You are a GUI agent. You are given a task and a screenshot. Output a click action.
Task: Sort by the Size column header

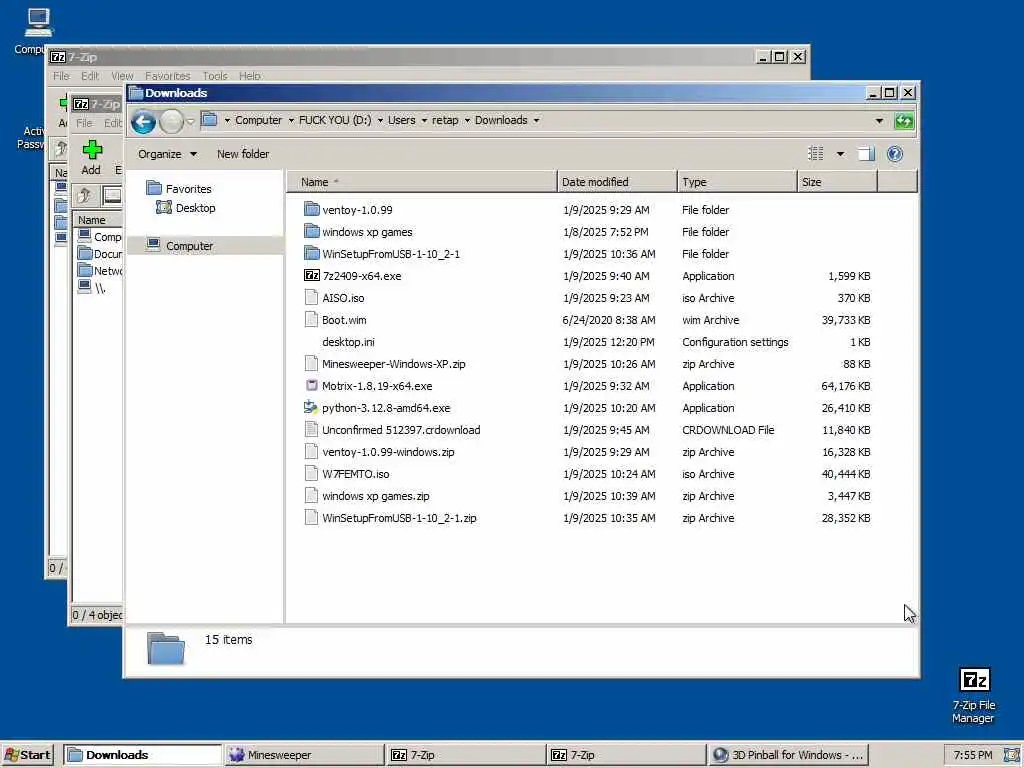point(837,182)
